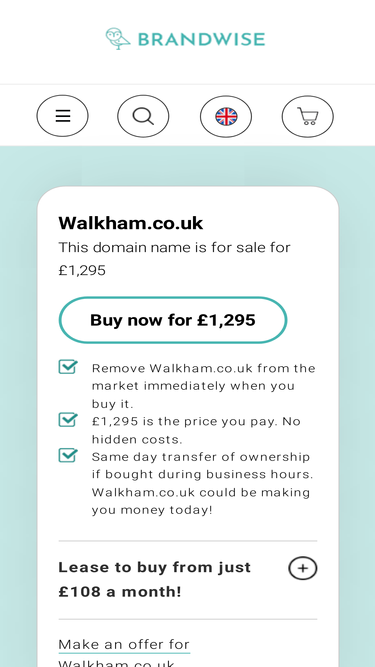Open the hamburger navigation menu
The height and width of the screenshot is (667, 375).
point(62,116)
